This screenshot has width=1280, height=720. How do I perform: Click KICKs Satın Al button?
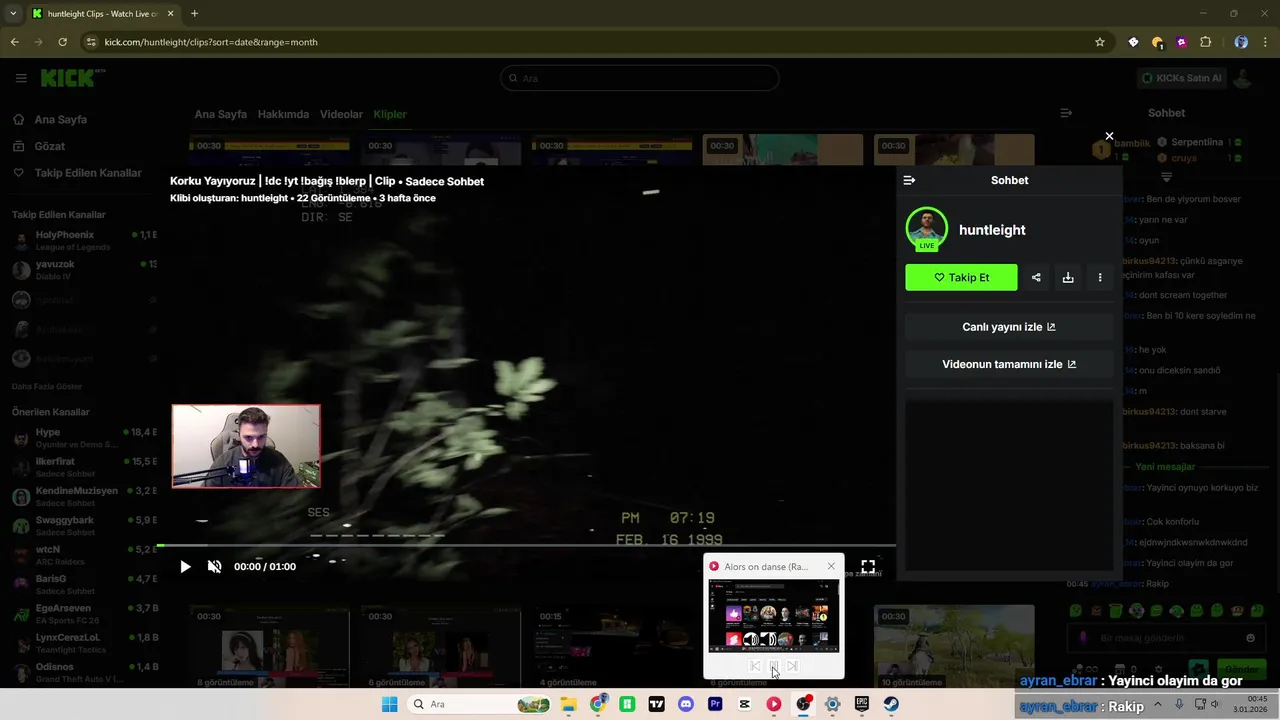[x=1182, y=78]
